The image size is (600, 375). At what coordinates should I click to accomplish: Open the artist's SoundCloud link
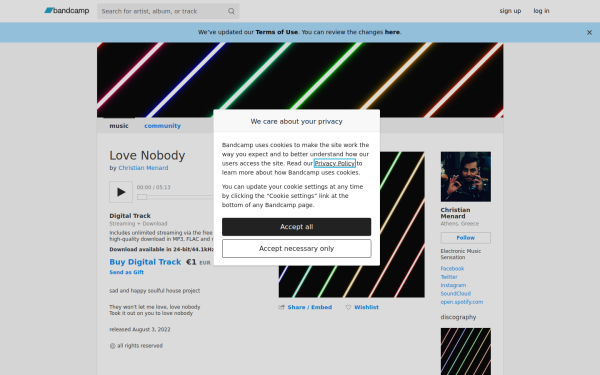(455, 293)
